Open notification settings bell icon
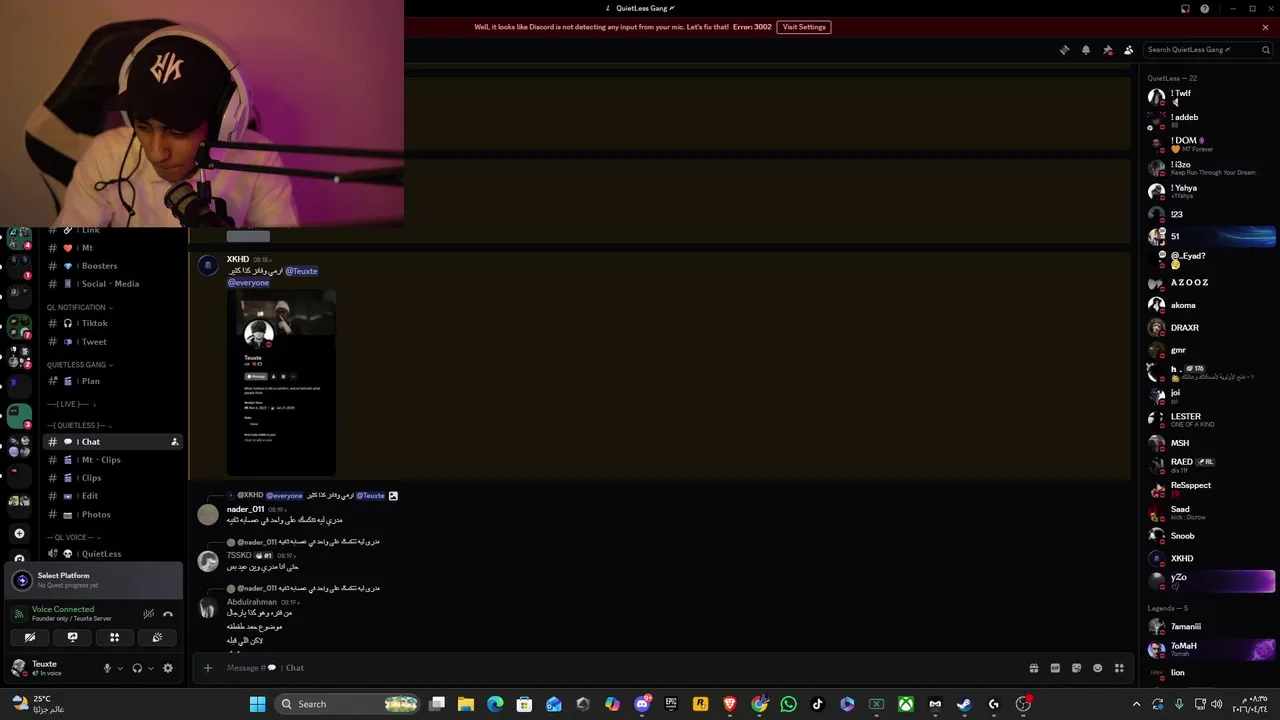 coord(1086,50)
